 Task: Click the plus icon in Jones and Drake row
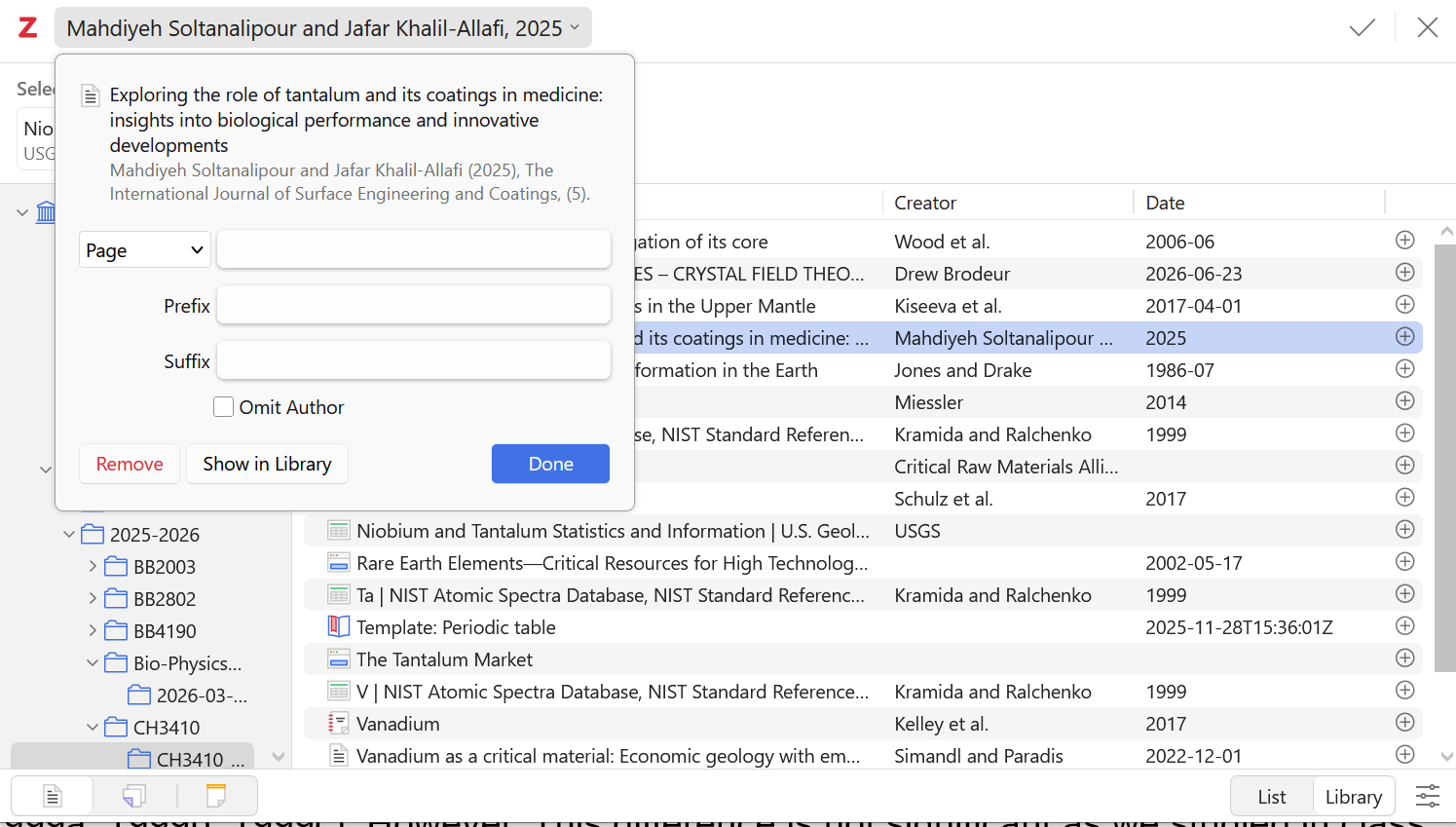[x=1404, y=368]
